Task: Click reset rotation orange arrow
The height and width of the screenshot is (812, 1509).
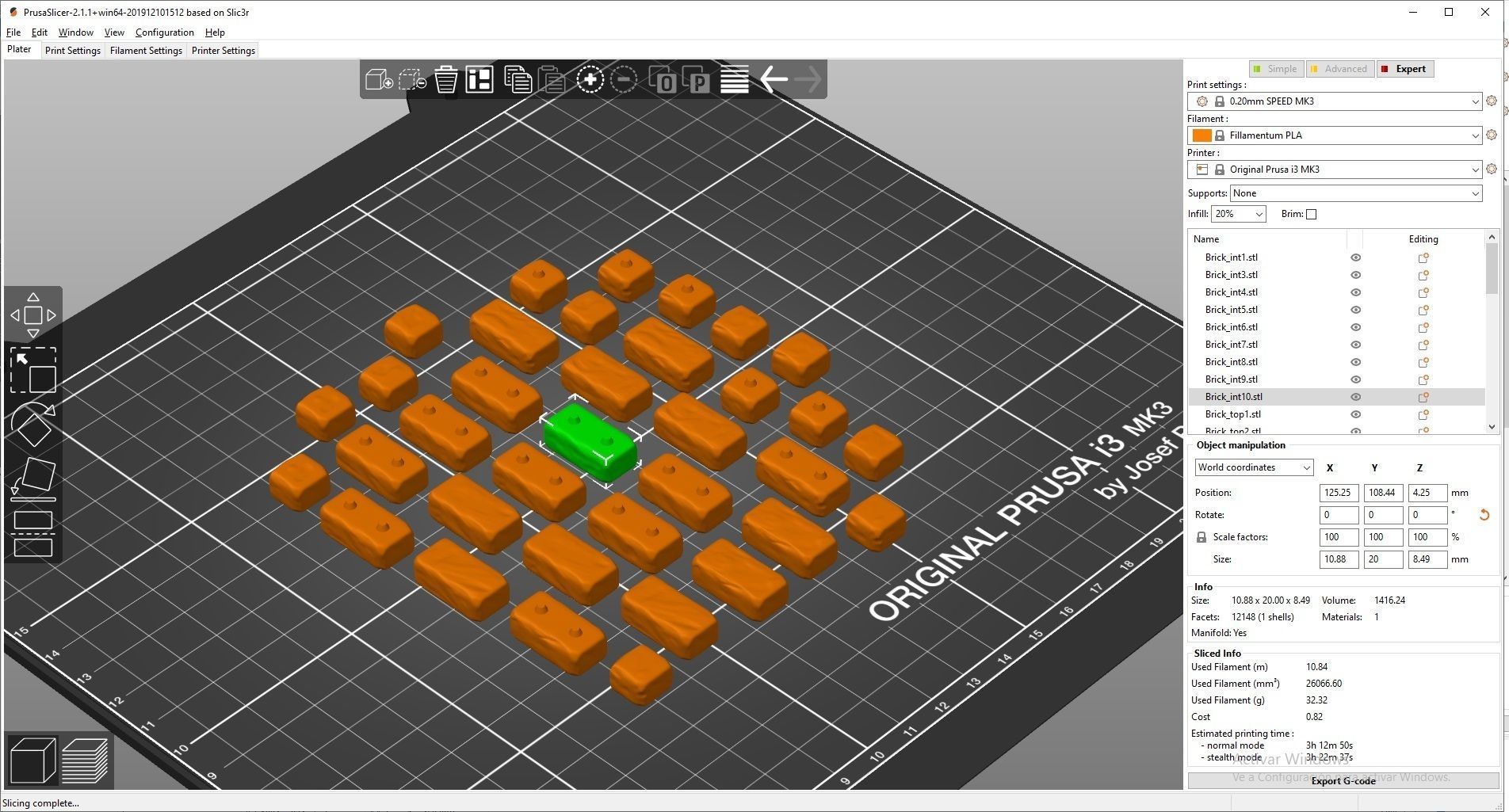Action: pos(1484,515)
